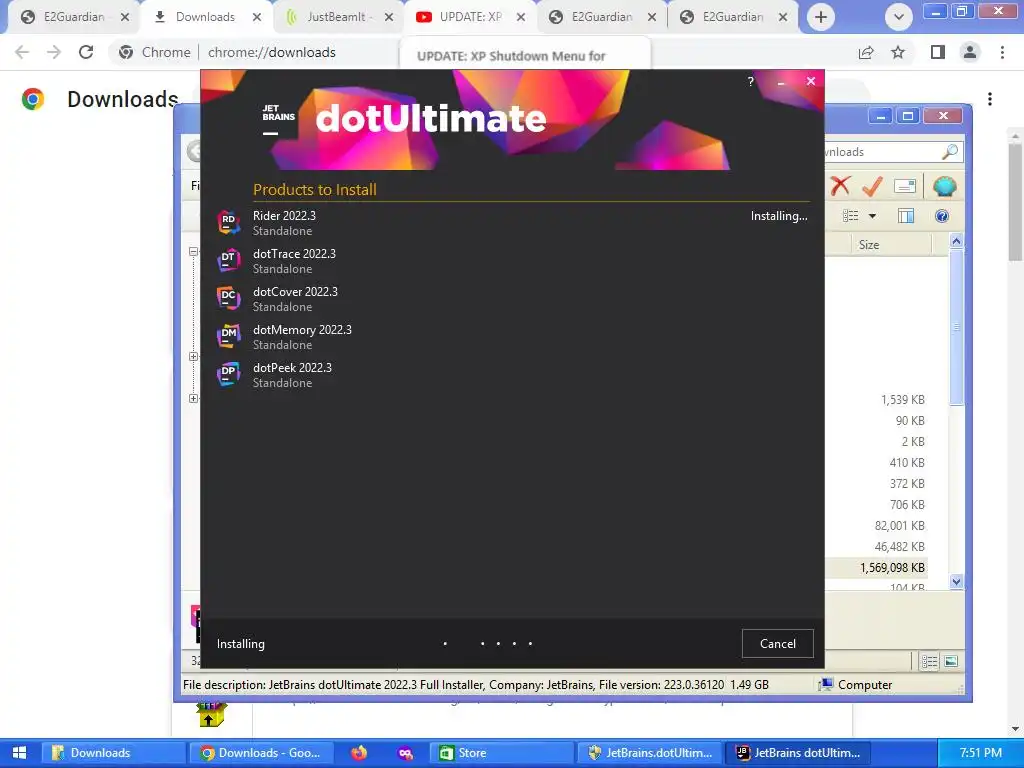The width and height of the screenshot is (1024, 768).
Task: Open the Windows Start button
Action: [19, 753]
